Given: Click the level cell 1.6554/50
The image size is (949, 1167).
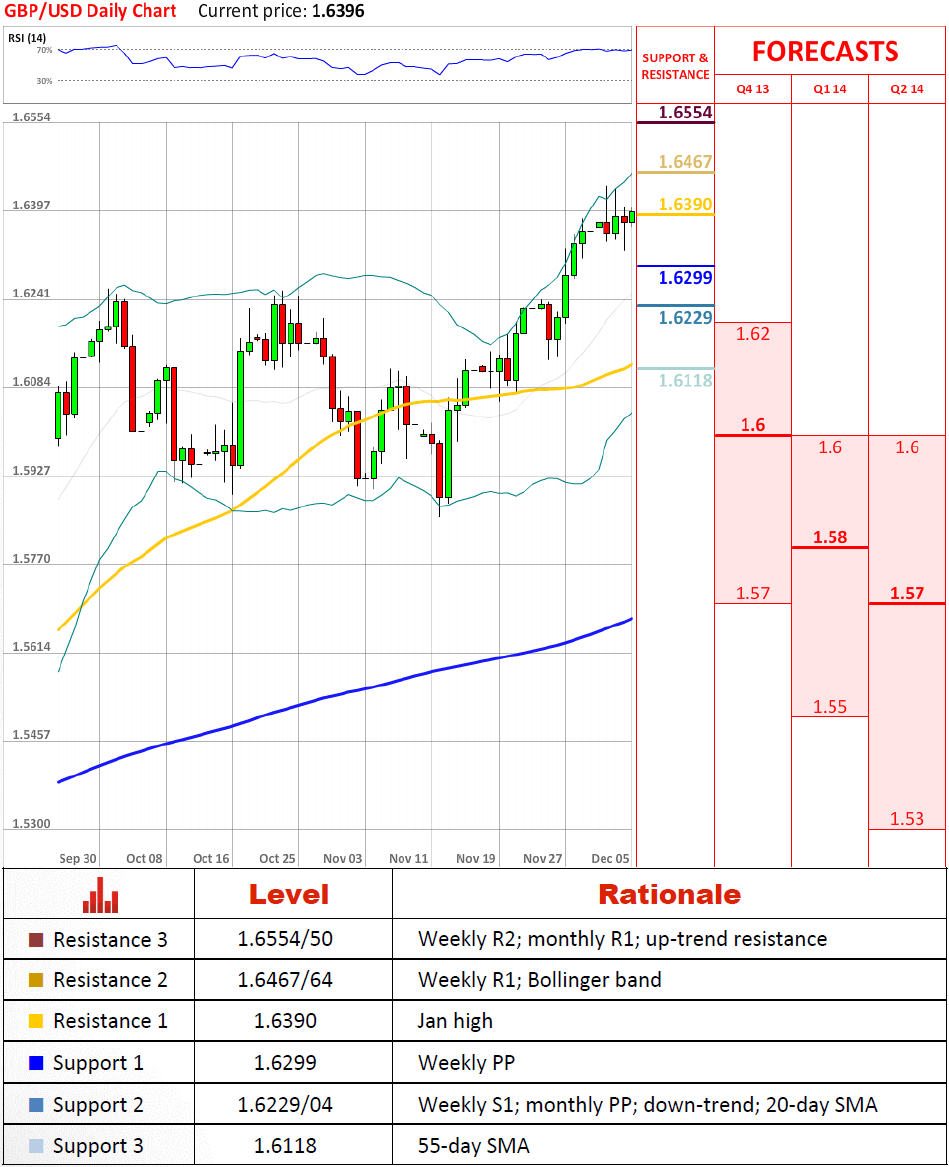Looking at the screenshot, I should coord(285,939).
